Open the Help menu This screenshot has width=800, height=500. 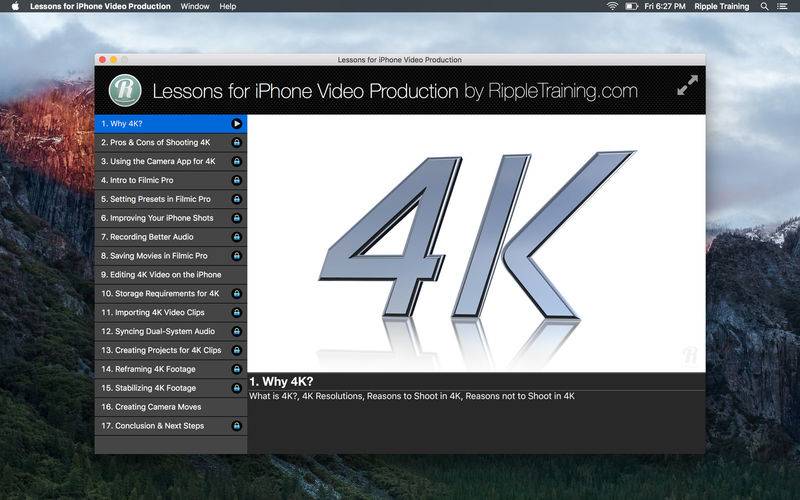228,6
